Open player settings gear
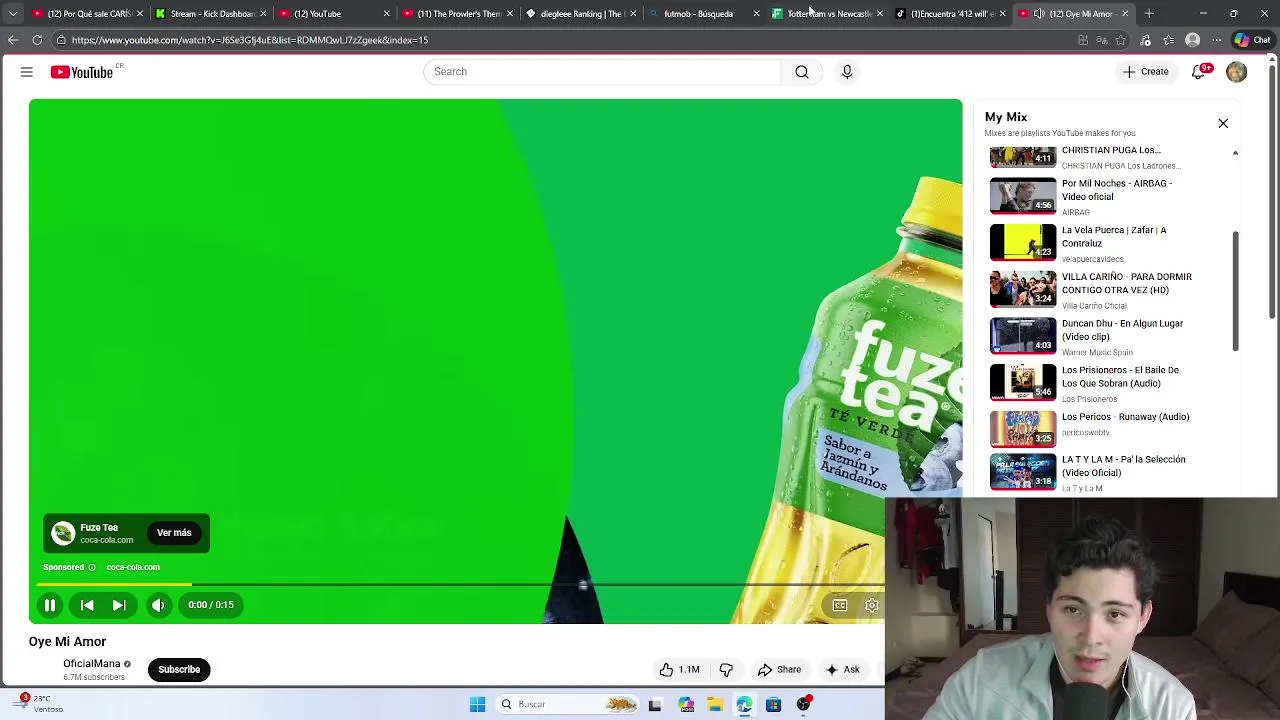This screenshot has height=720, width=1280. pyautogui.click(x=872, y=605)
